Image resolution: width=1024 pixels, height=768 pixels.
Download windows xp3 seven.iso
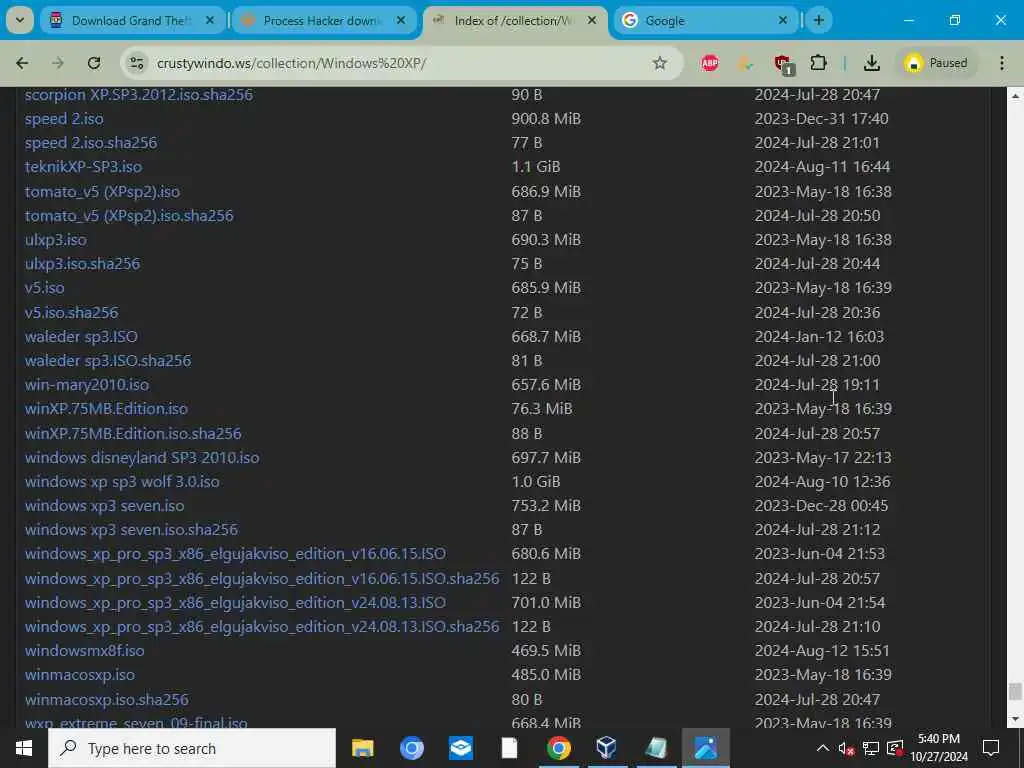[104, 505]
